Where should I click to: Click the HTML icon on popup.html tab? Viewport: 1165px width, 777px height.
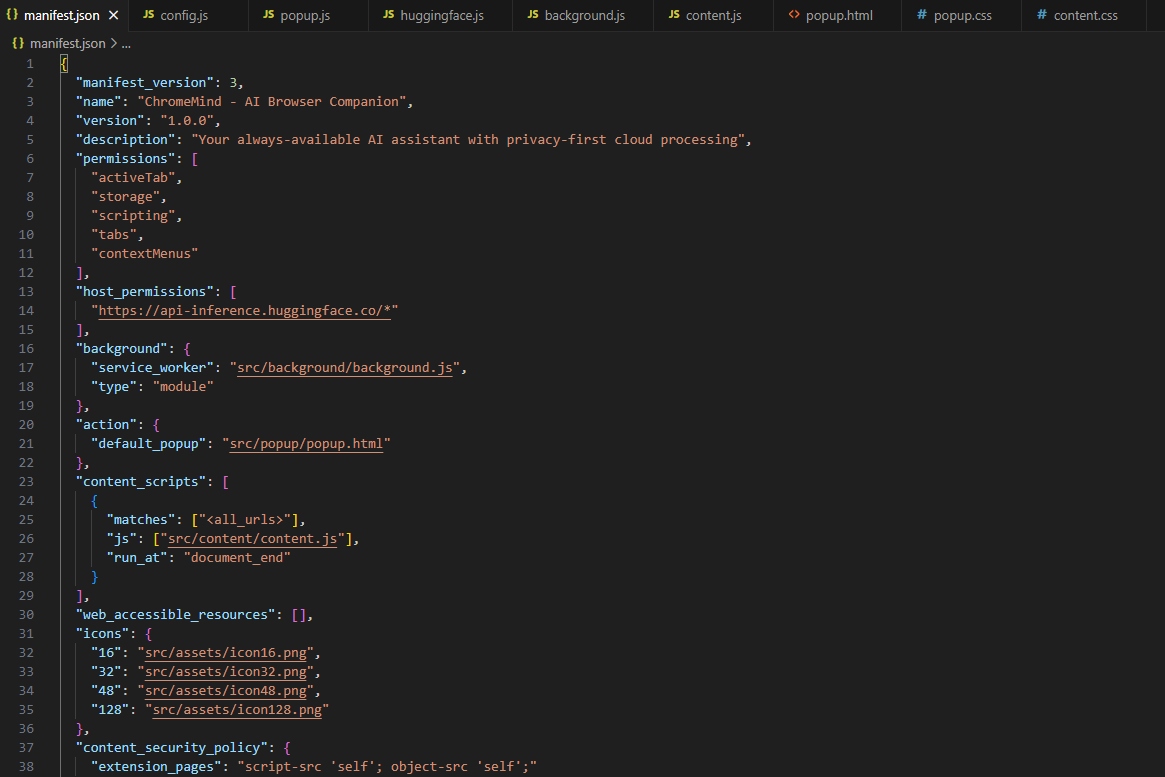click(x=794, y=15)
